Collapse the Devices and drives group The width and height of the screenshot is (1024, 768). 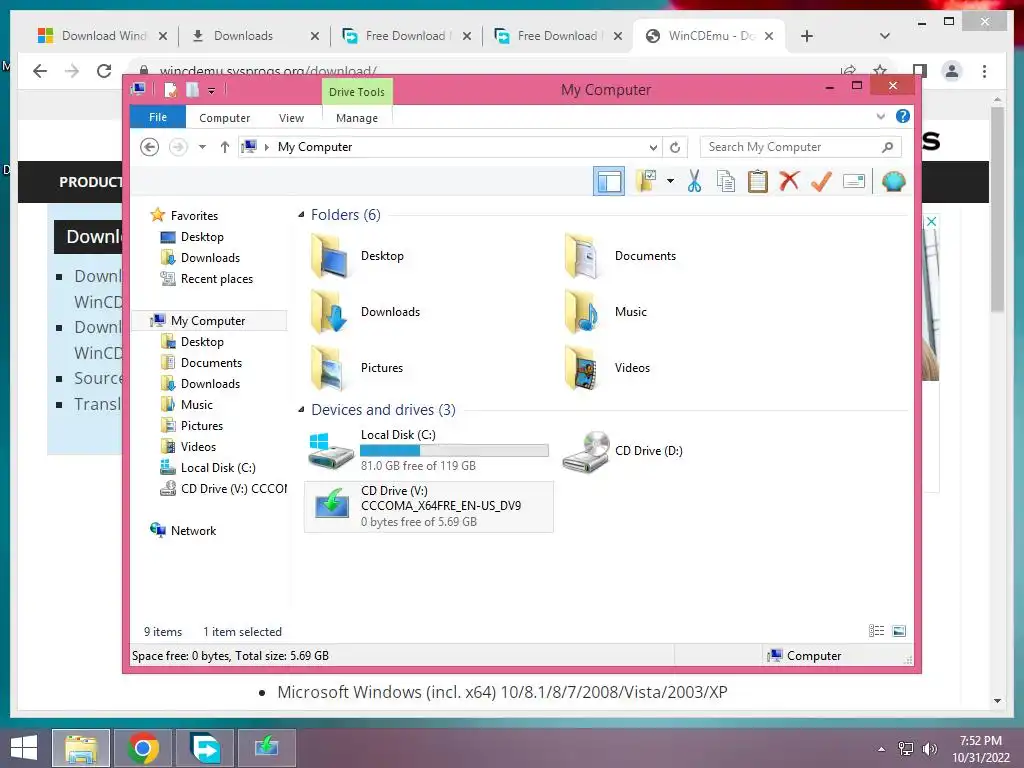pos(301,410)
